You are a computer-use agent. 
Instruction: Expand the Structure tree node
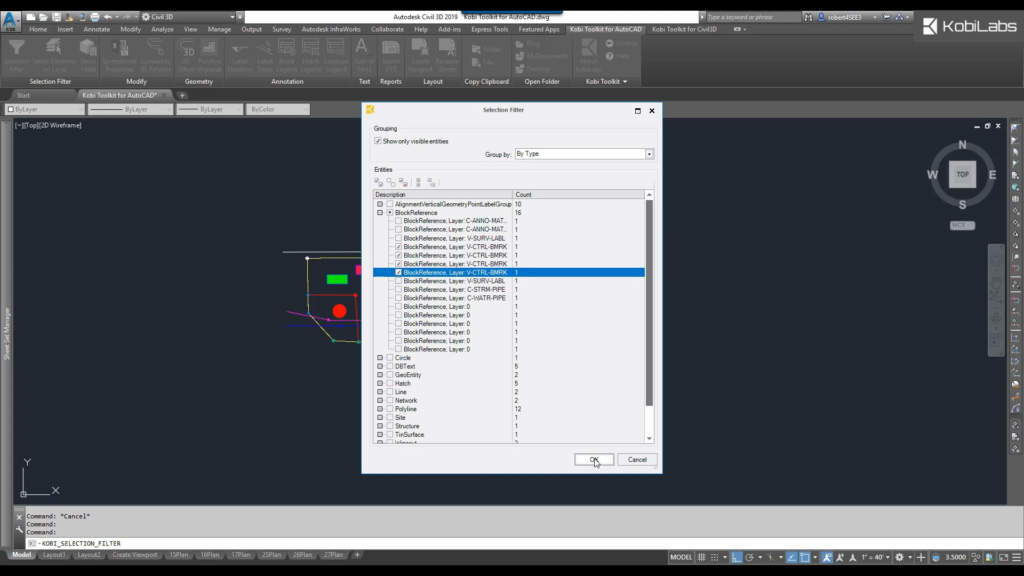point(380,426)
